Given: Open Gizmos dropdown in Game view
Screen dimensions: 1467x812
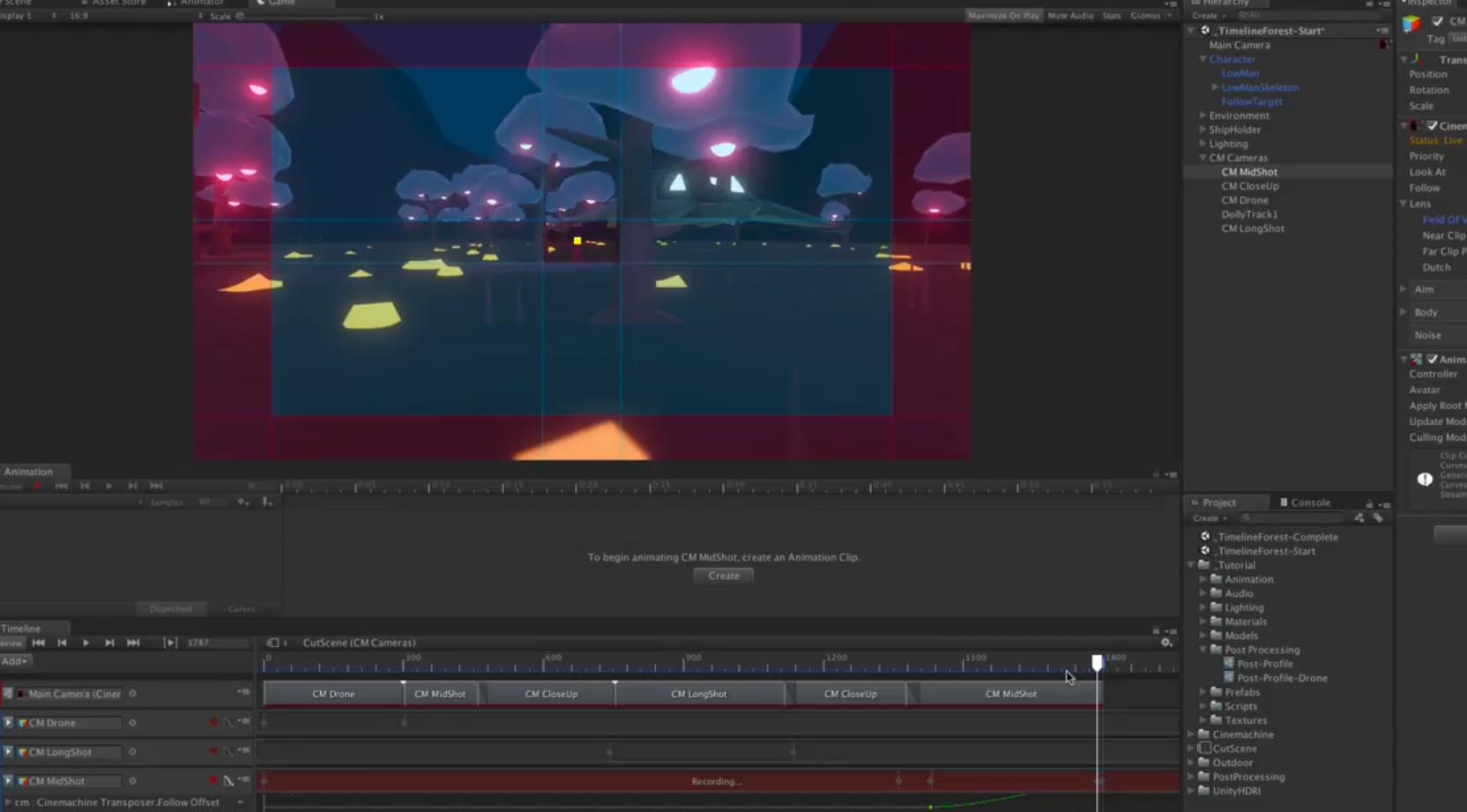Looking at the screenshot, I should [1151, 16].
